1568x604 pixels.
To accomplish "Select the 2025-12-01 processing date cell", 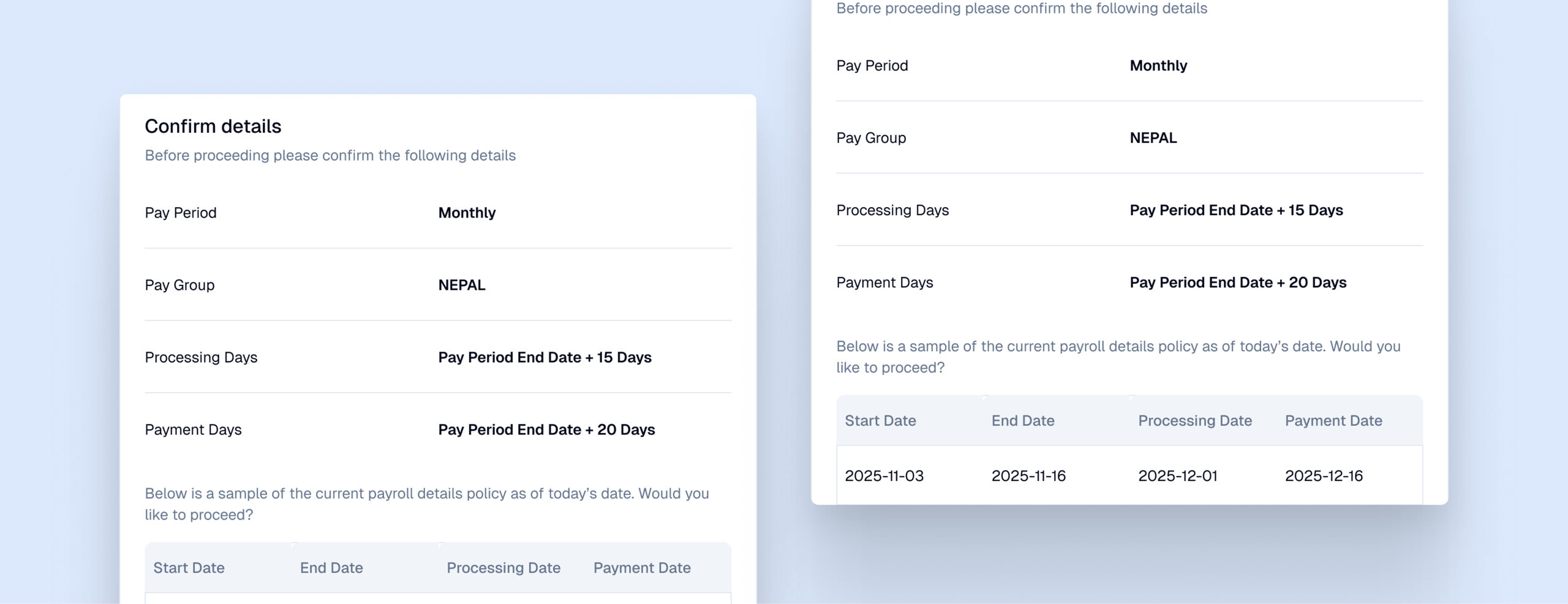I will coord(1177,476).
